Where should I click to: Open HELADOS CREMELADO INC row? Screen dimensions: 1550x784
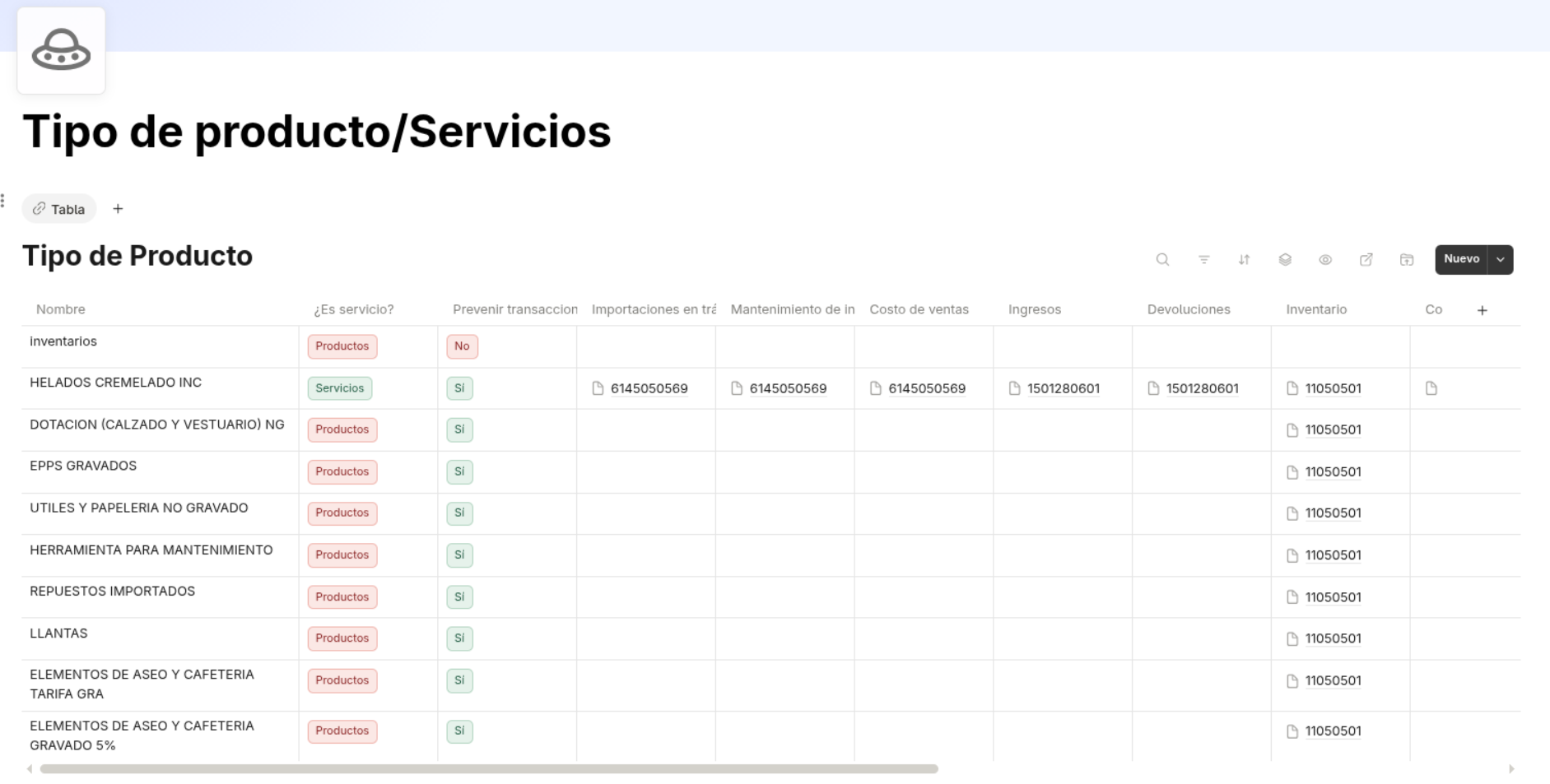[115, 383]
